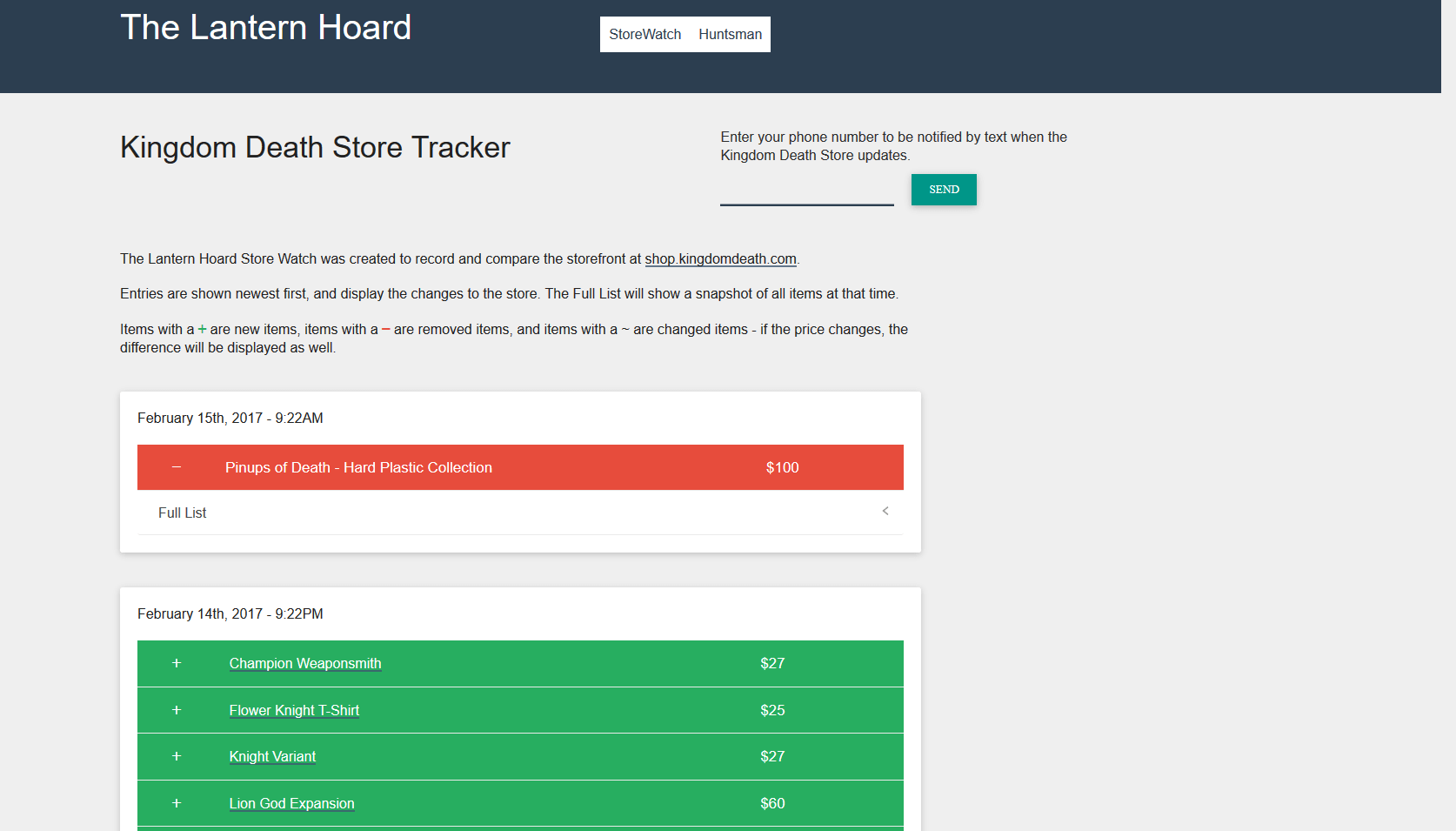Click plus icon beside Knight Variant

pyautogui.click(x=177, y=756)
